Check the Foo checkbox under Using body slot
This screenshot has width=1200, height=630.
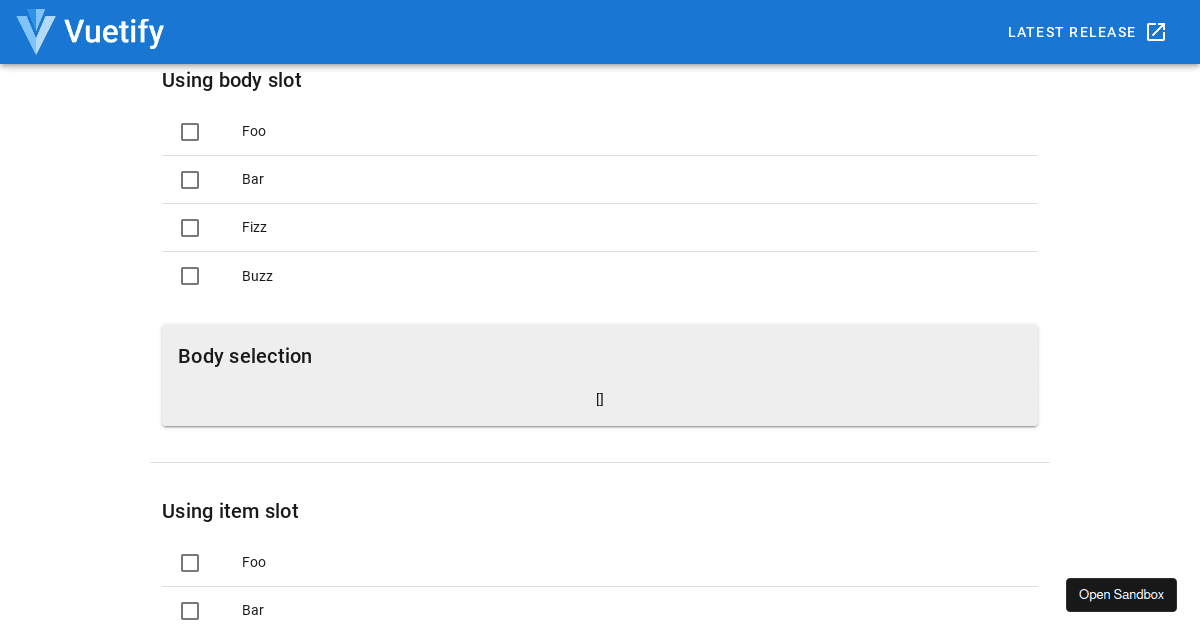[x=190, y=131]
